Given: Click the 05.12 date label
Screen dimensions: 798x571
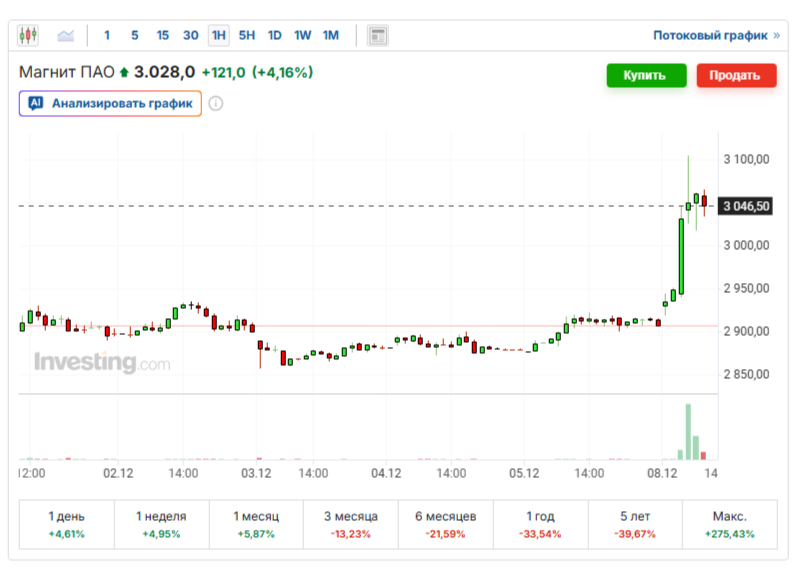Looking at the screenshot, I should click(x=524, y=473).
